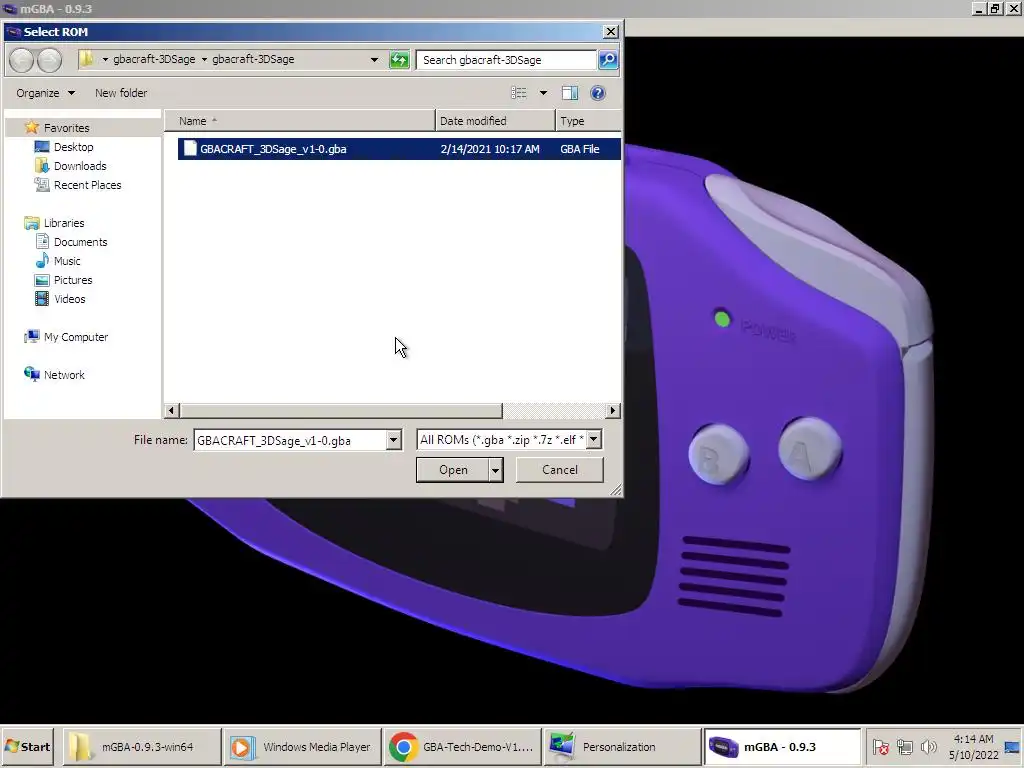Change view with the view layout icon
The width and height of the screenshot is (1024, 768).
pos(519,93)
